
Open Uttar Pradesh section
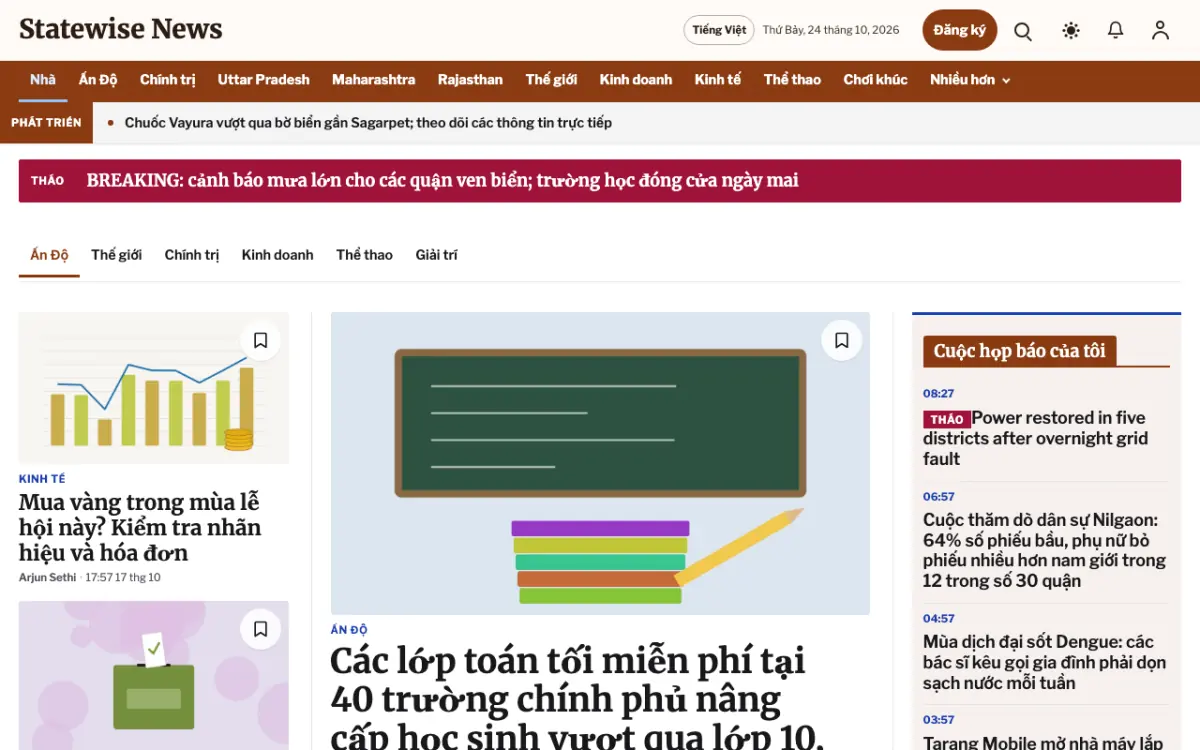[264, 80]
